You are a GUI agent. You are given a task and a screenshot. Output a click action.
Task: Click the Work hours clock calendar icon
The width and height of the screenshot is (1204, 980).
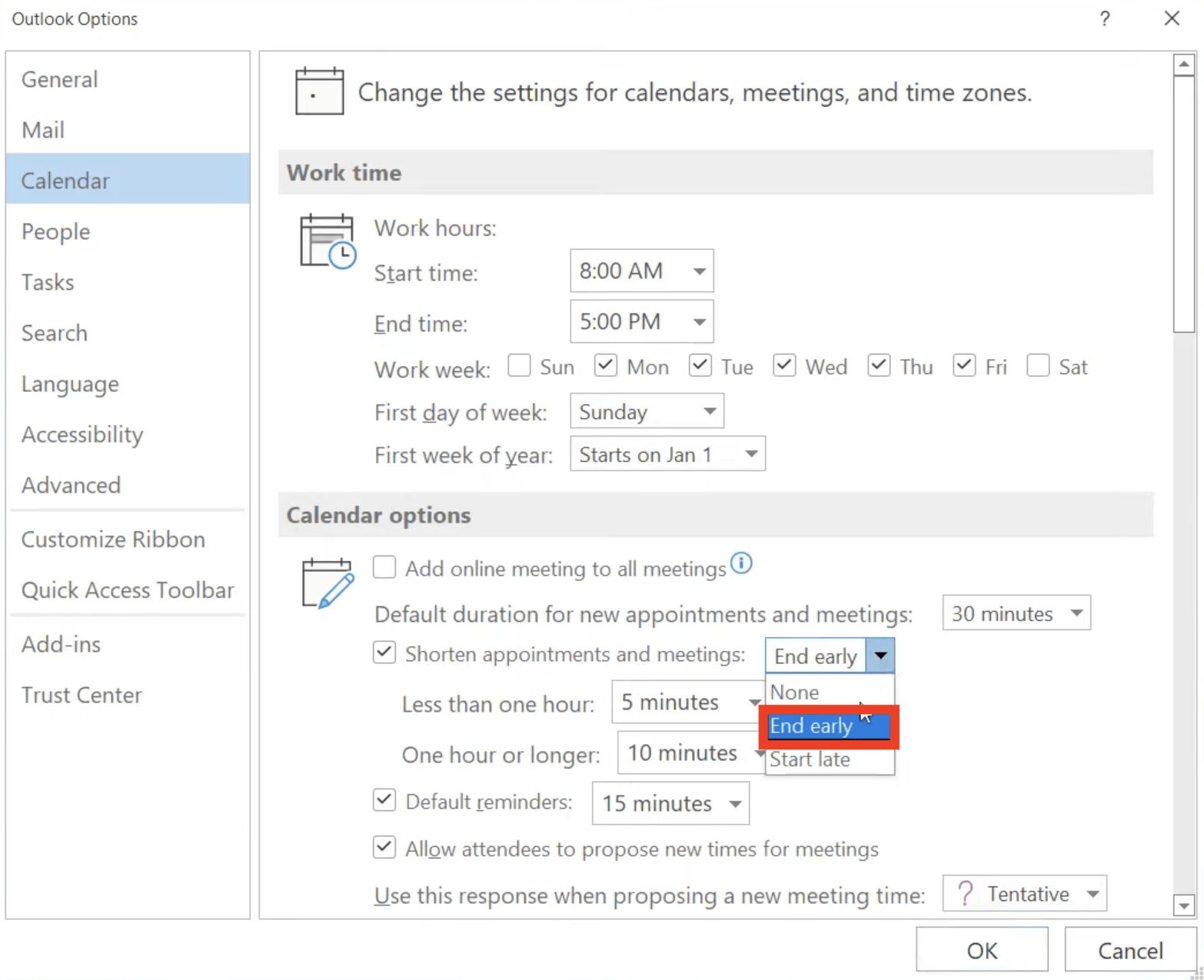point(328,241)
